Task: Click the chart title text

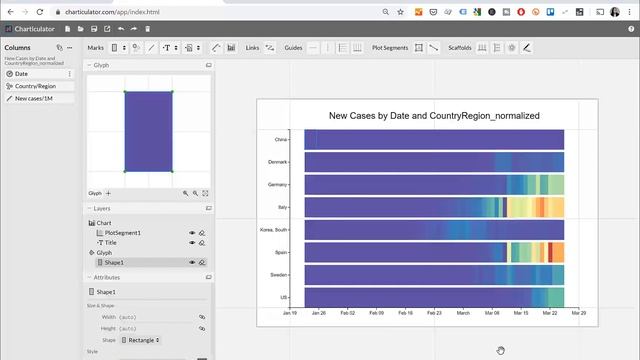Action: [x=434, y=116]
